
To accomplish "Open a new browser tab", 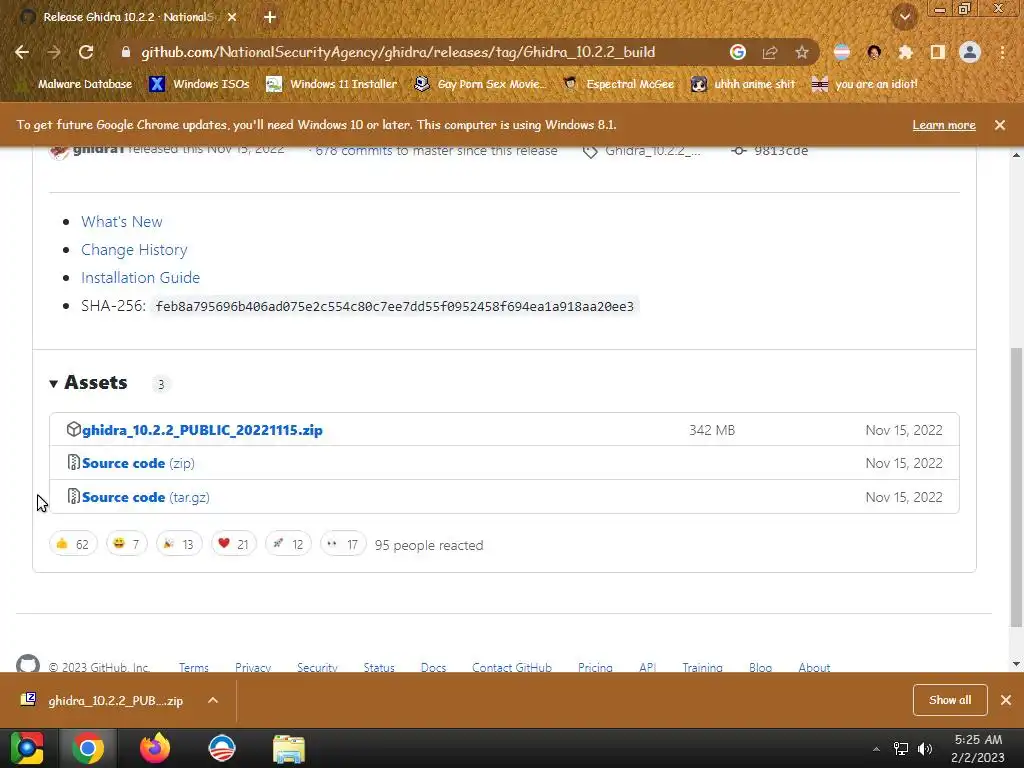I will [270, 17].
